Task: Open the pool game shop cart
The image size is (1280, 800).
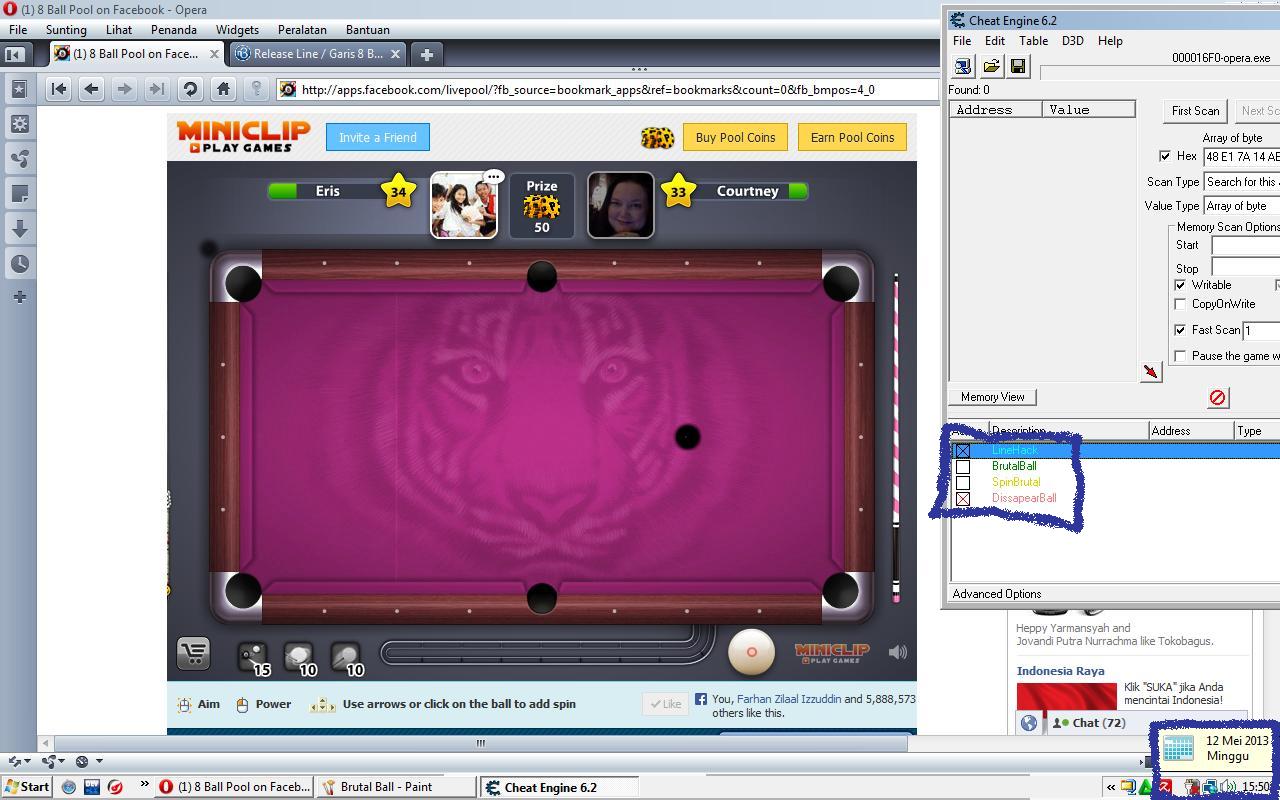Action: tap(193, 653)
